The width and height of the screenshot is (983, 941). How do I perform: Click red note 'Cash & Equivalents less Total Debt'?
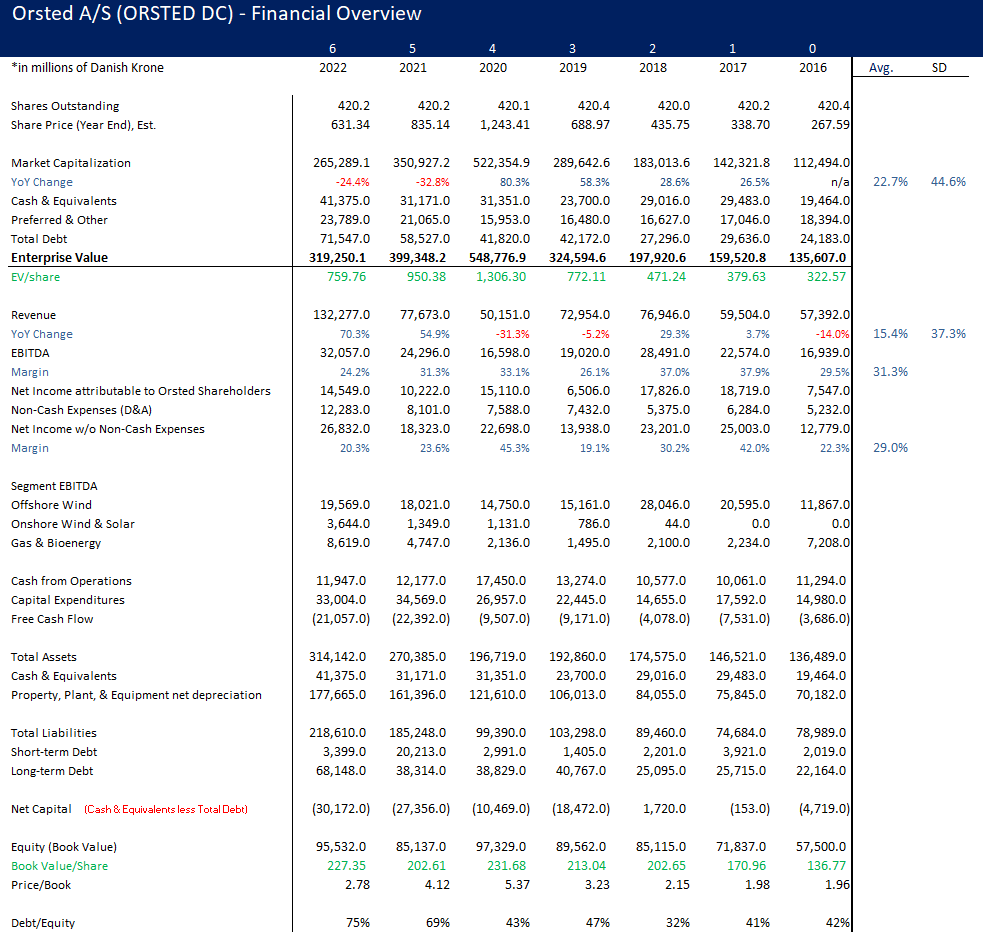click(x=166, y=809)
